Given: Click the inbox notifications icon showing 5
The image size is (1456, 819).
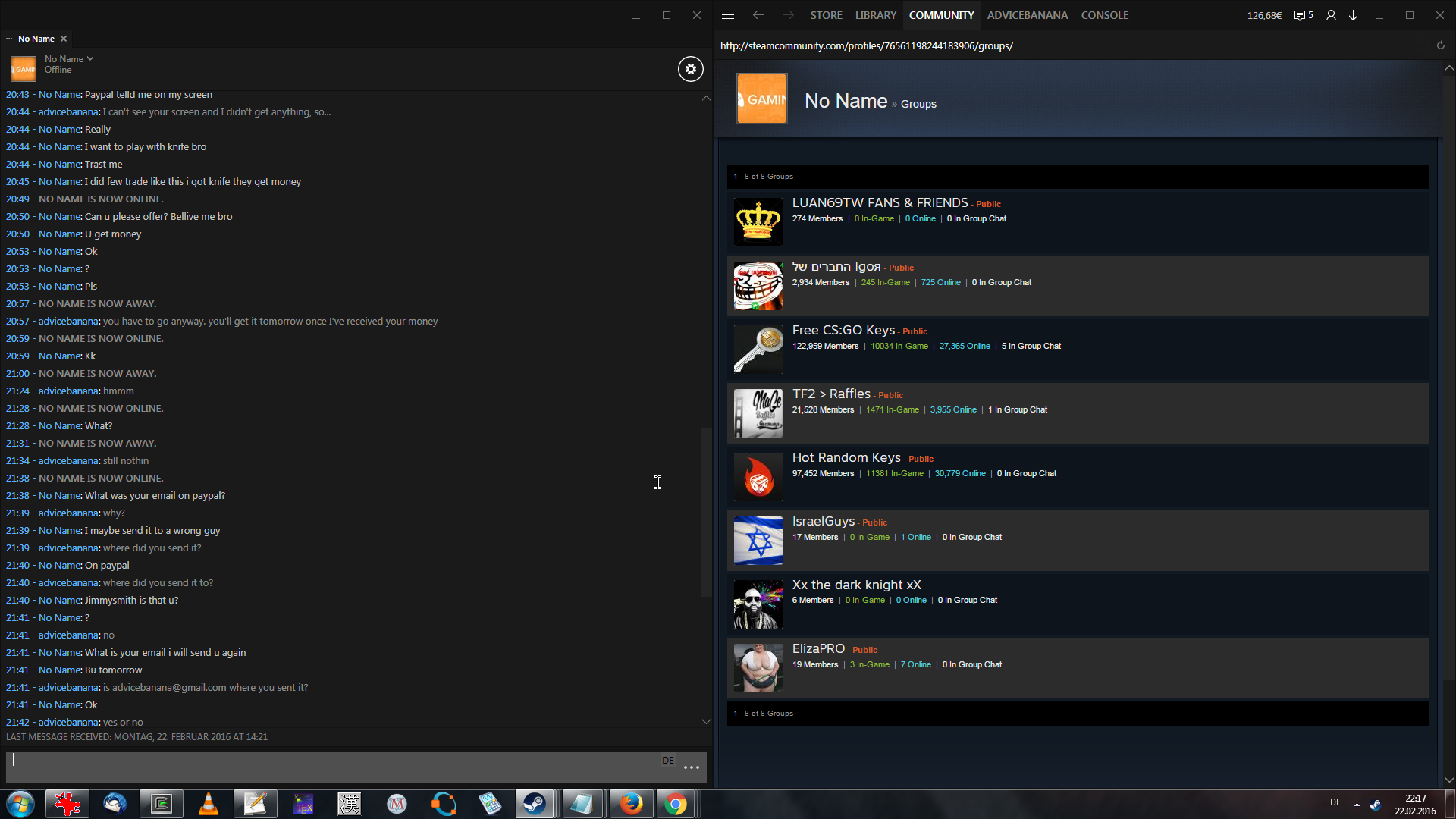Looking at the screenshot, I should pyautogui.click(x=1303, y=15).
